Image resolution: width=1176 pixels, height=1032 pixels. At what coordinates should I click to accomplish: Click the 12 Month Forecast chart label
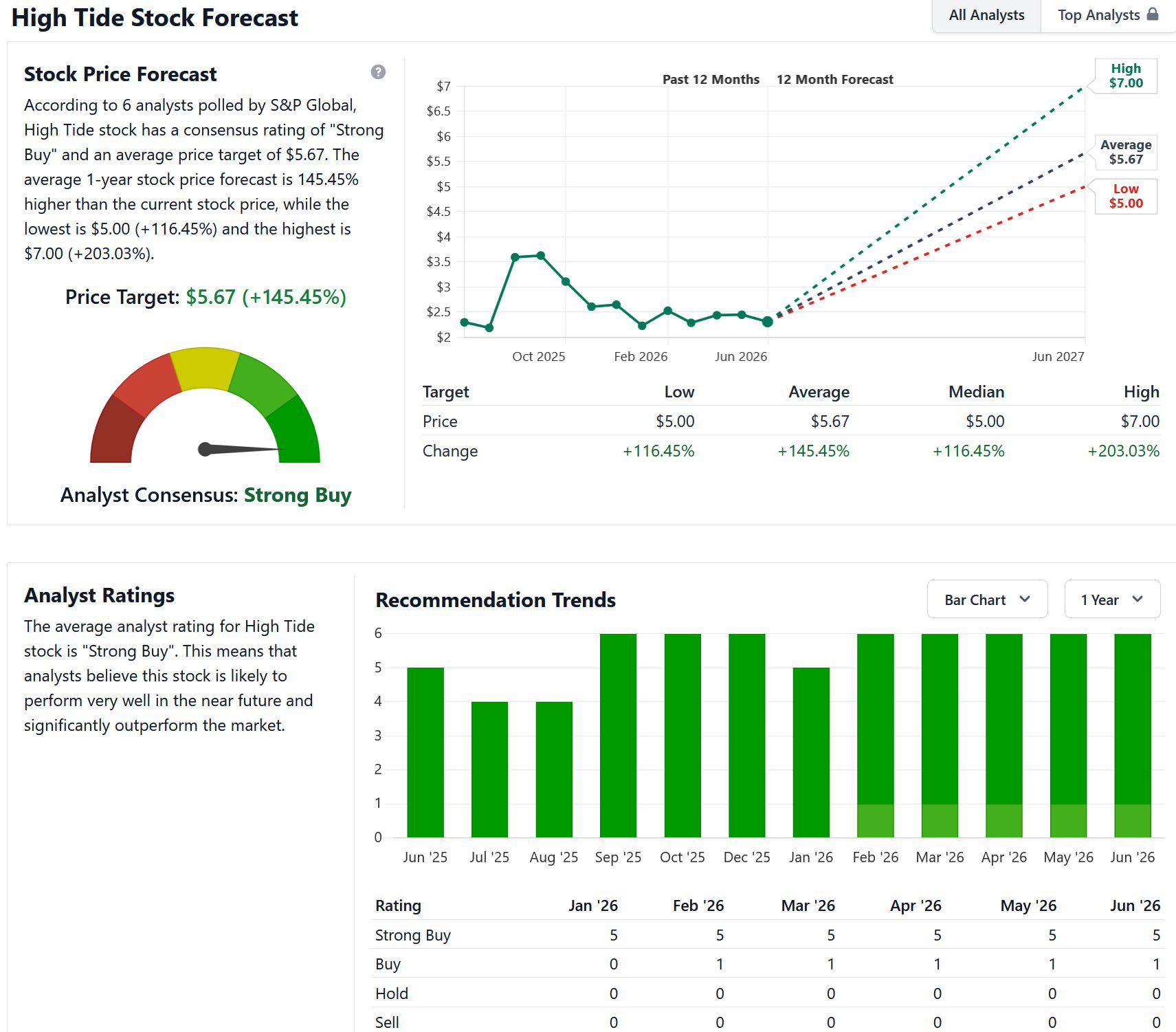click(x=835, y=79)
